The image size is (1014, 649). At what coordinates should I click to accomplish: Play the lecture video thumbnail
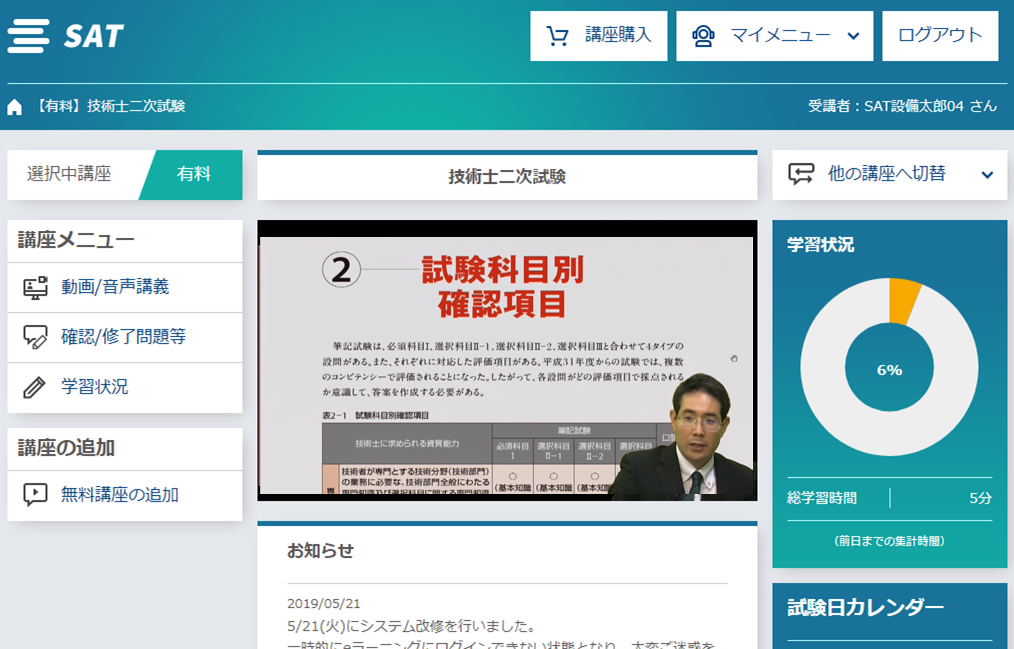point(507,361)
